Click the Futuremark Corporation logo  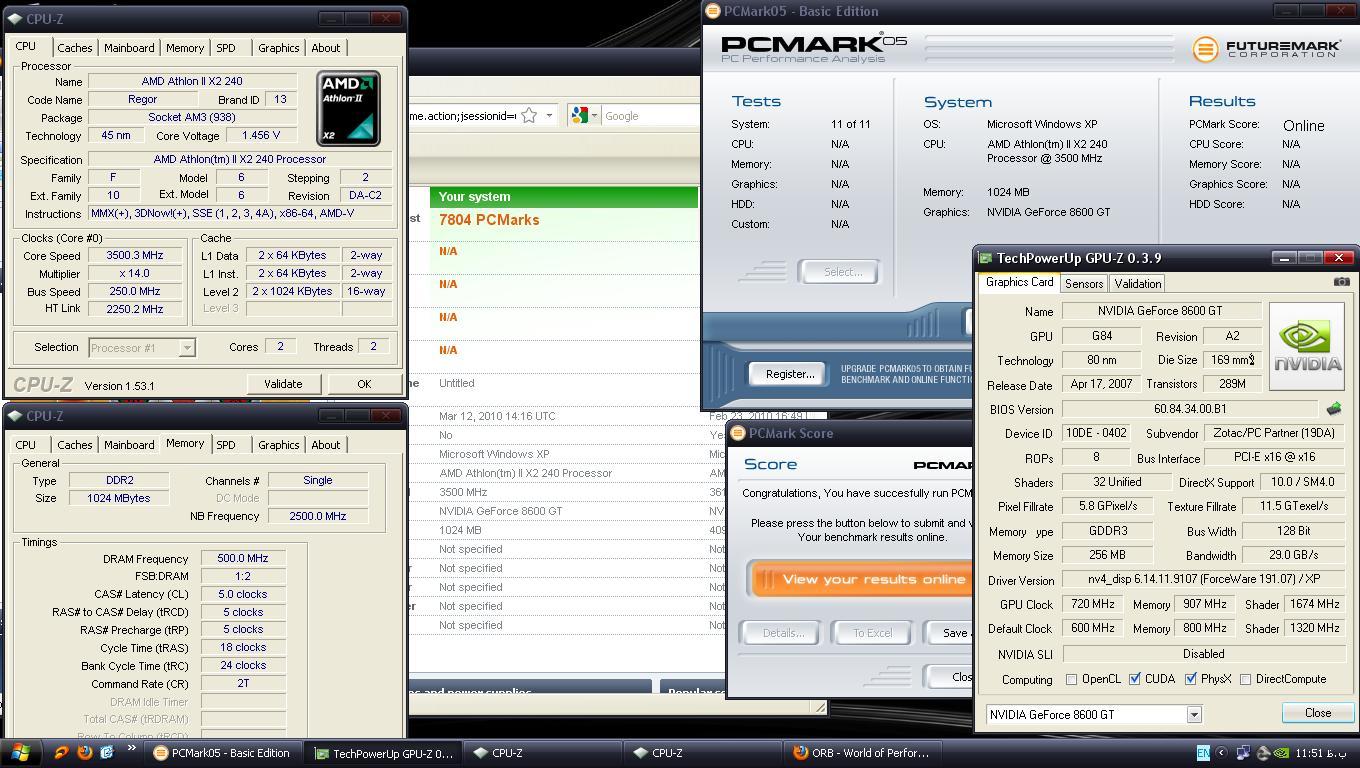point(1265,48)
